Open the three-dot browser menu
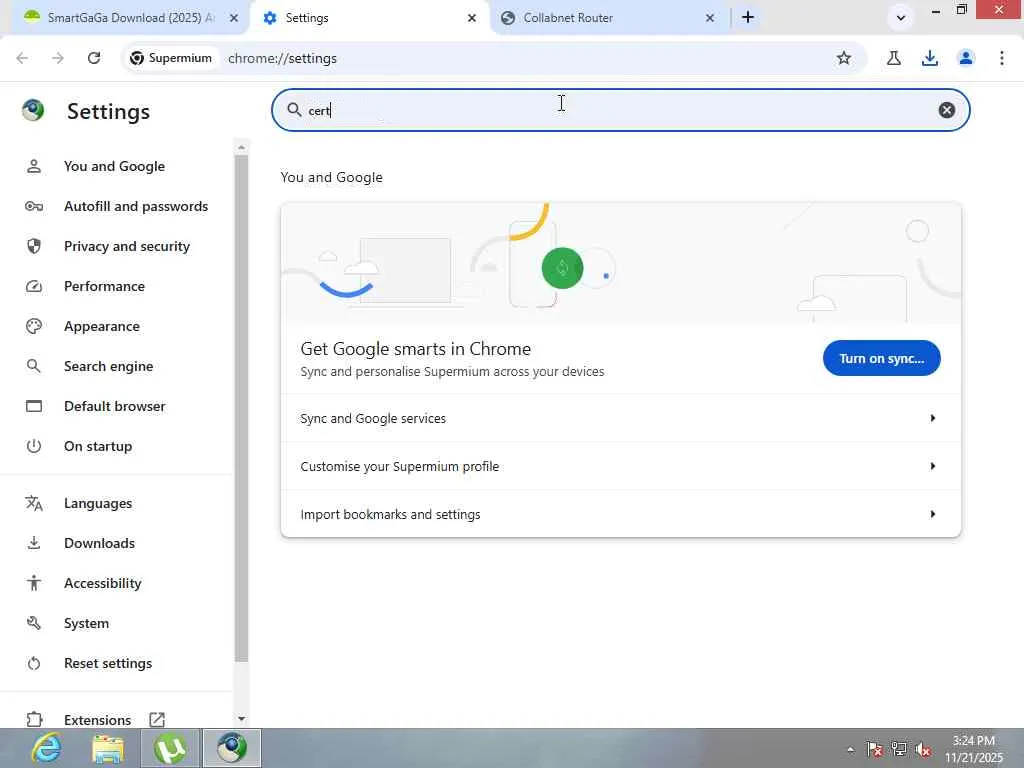1024x768 pixels. click(x=1002, y=58)
